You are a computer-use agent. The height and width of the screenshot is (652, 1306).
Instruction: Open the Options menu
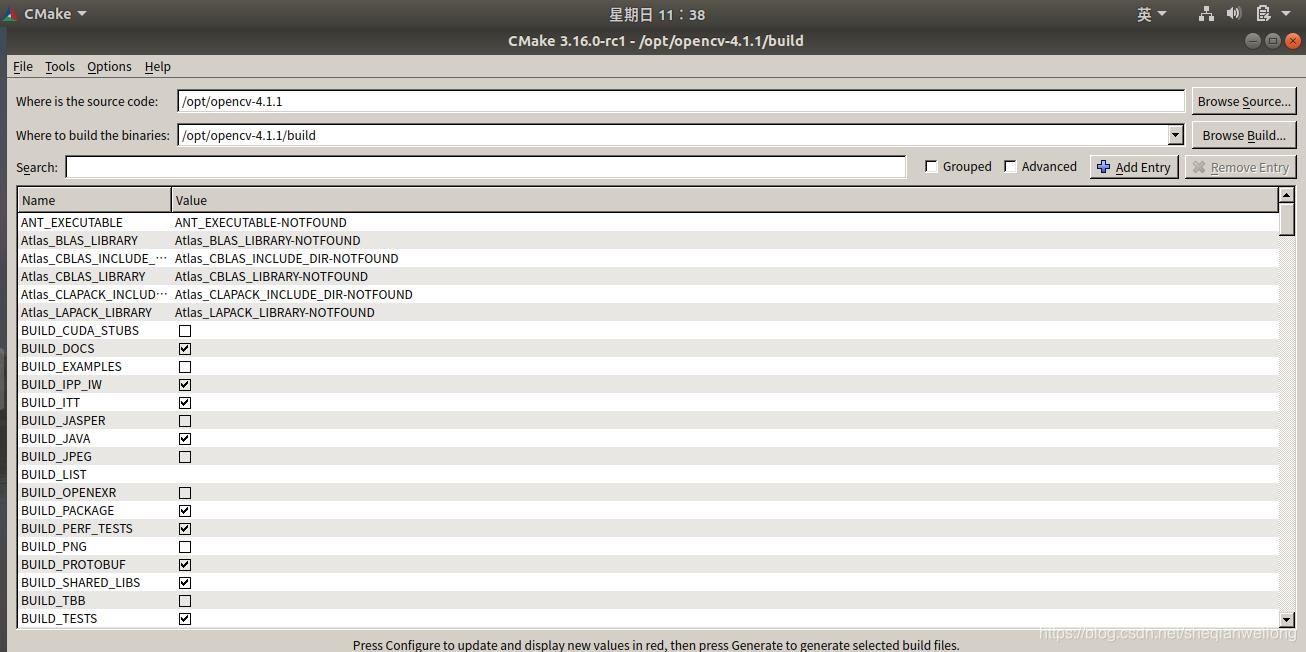coord(109,66)
